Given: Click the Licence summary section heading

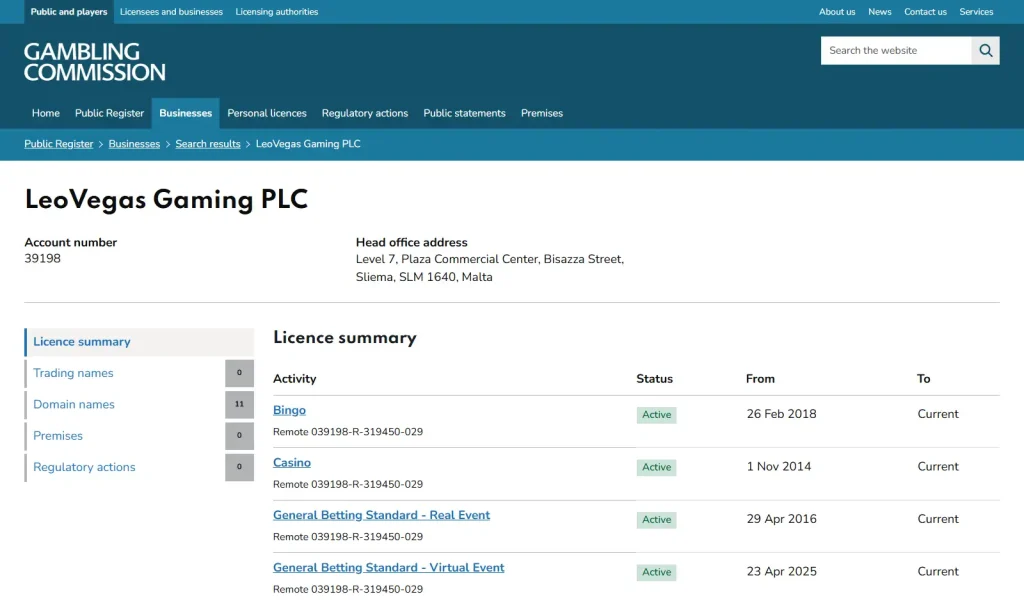Looking at the screenshot, I should tap(345, 338).
